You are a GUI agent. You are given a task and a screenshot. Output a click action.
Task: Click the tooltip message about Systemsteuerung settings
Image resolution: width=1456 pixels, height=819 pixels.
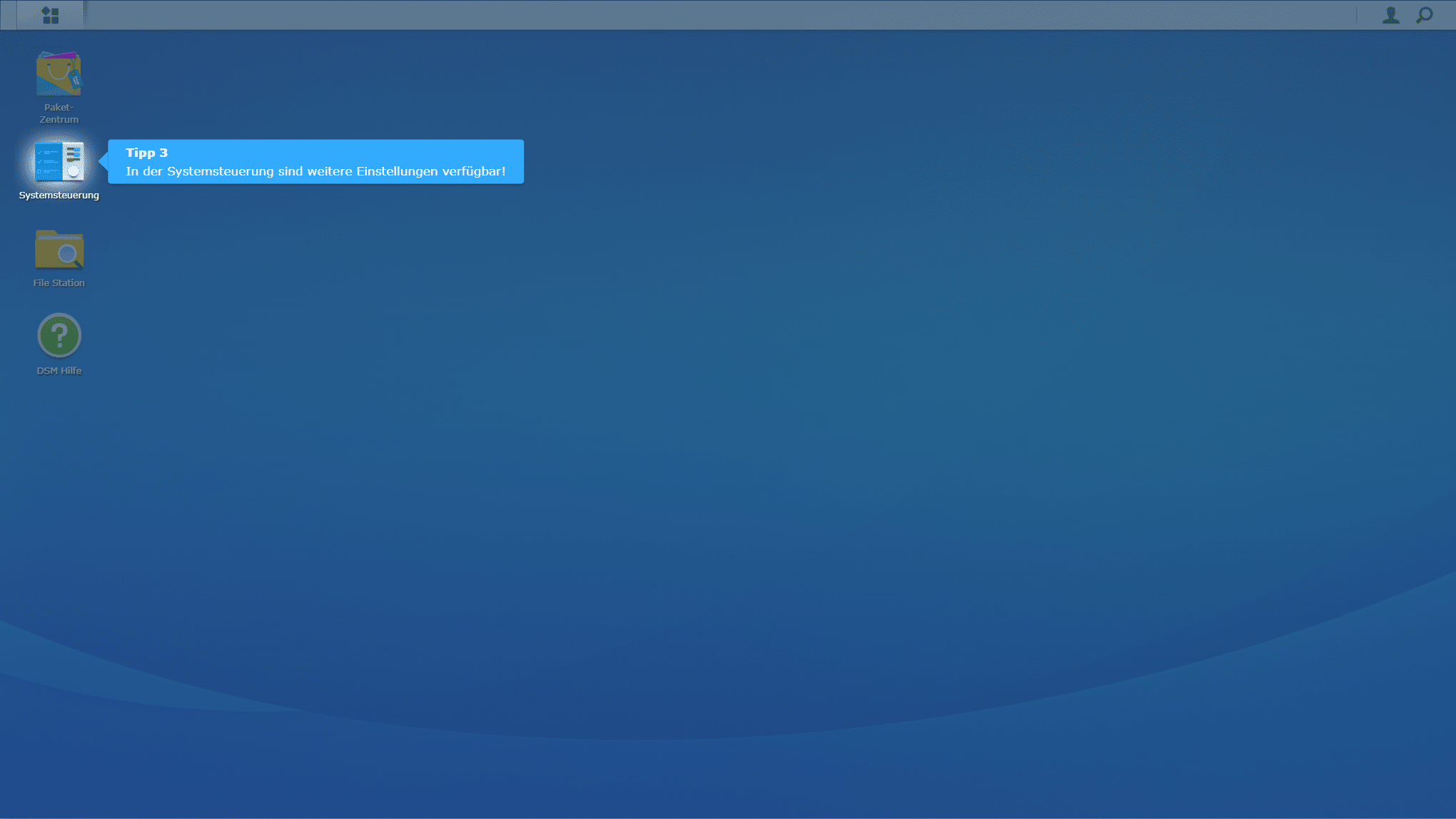click(x=315, y=172)
